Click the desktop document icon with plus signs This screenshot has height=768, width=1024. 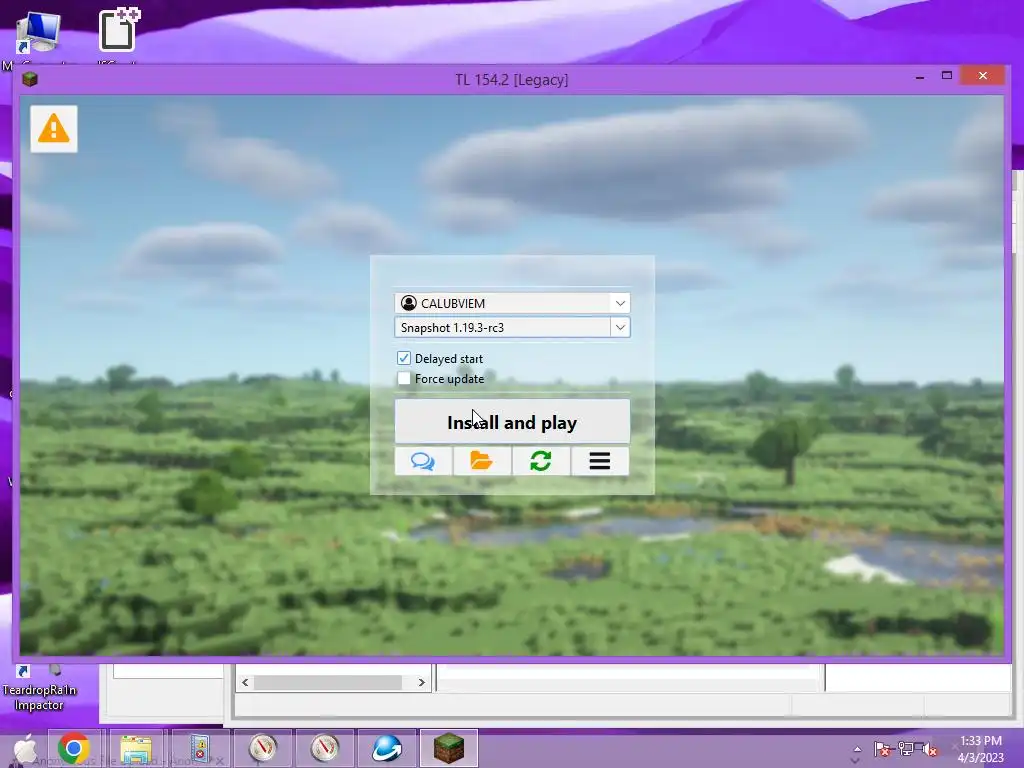[x=118, y=29]
